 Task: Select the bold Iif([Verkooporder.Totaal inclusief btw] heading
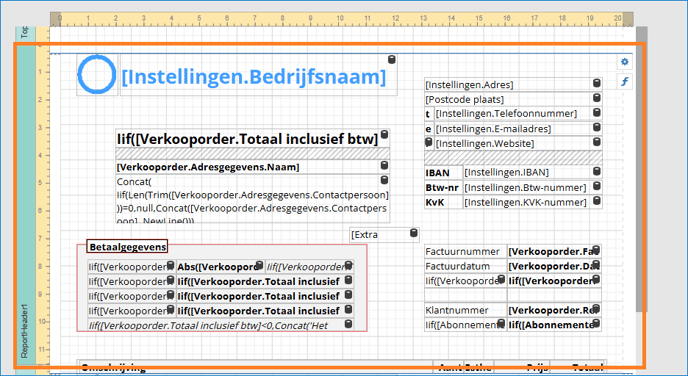pyautogui.click(x=253, y=139)
